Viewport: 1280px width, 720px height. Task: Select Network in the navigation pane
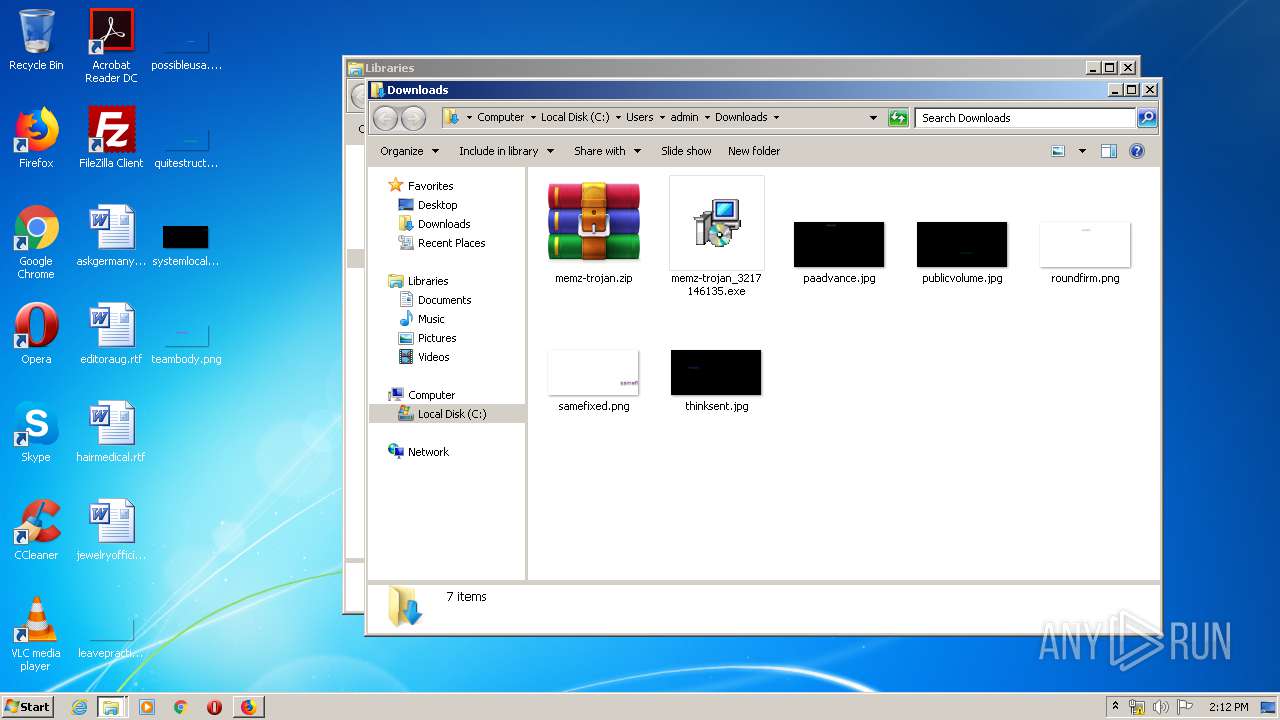click(x=428, y=452)
